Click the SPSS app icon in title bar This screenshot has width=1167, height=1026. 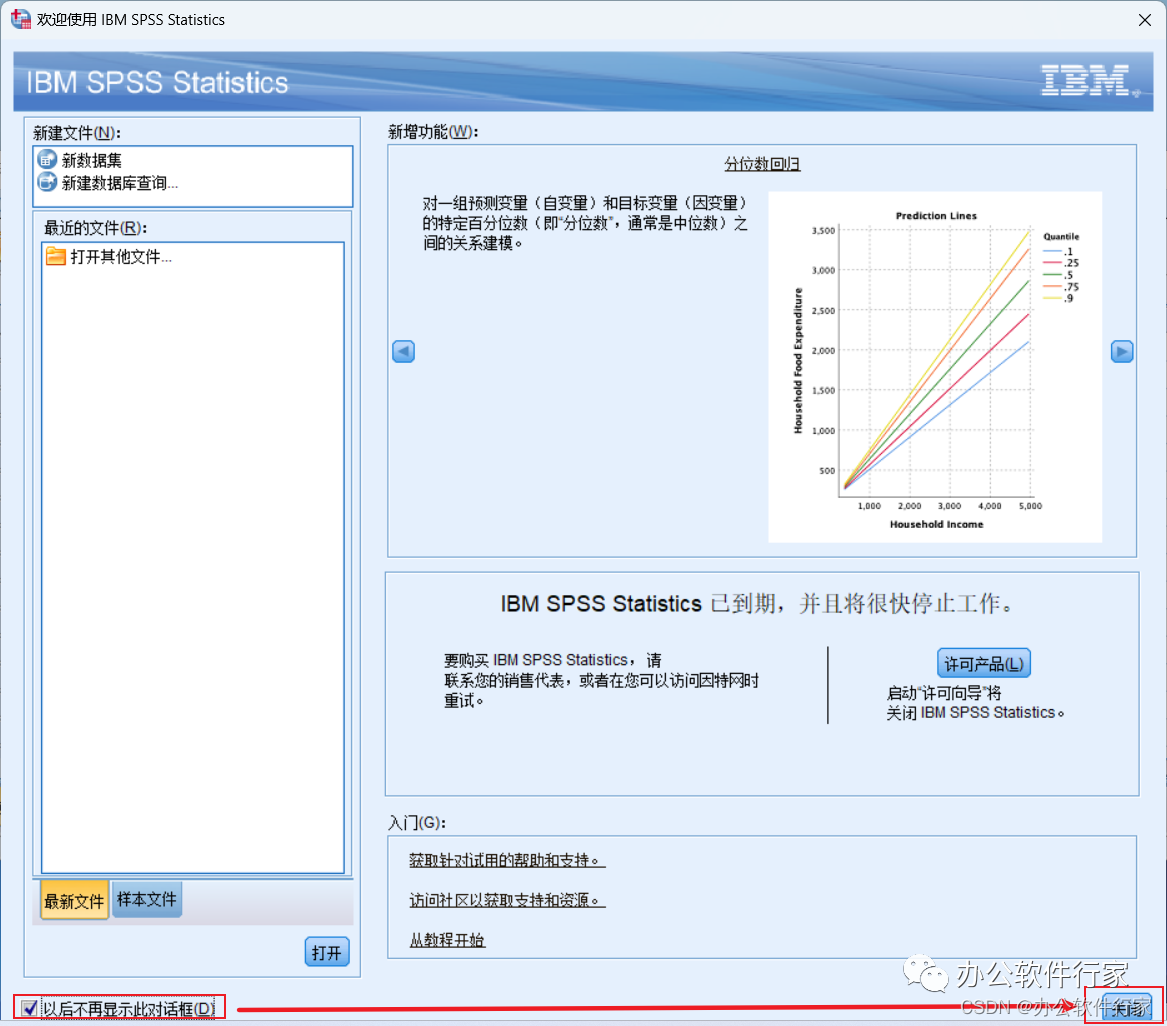(x=20, y=19)
